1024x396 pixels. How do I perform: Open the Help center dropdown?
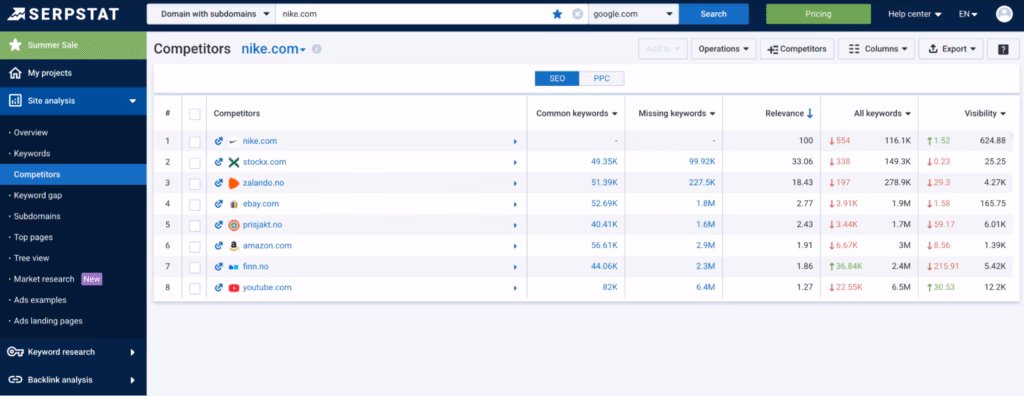914,14
